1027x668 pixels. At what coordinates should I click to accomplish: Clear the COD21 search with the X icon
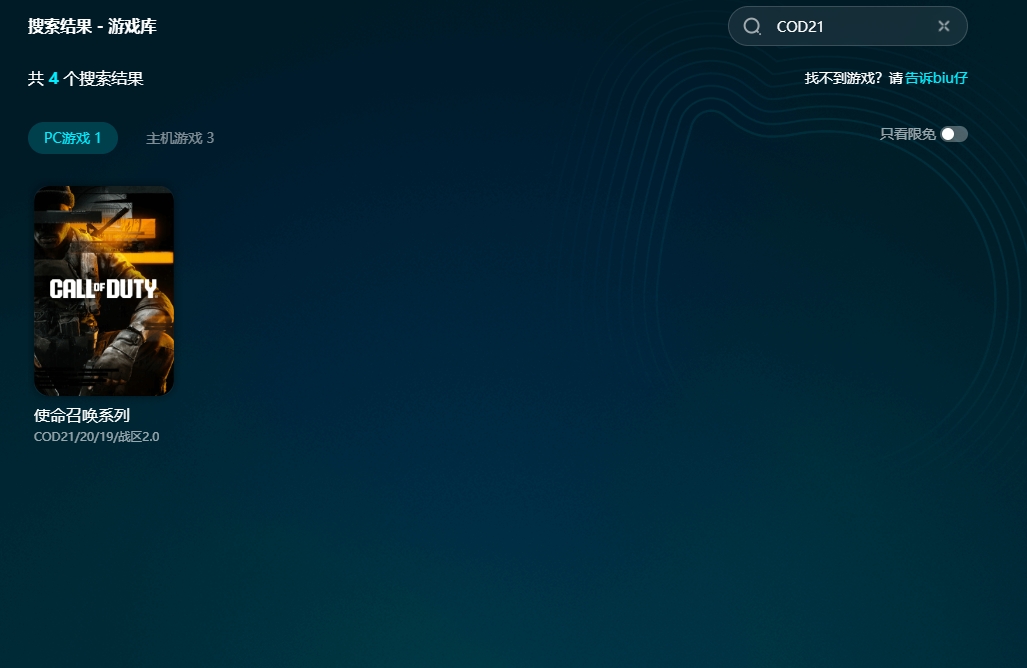coord(943,26)
